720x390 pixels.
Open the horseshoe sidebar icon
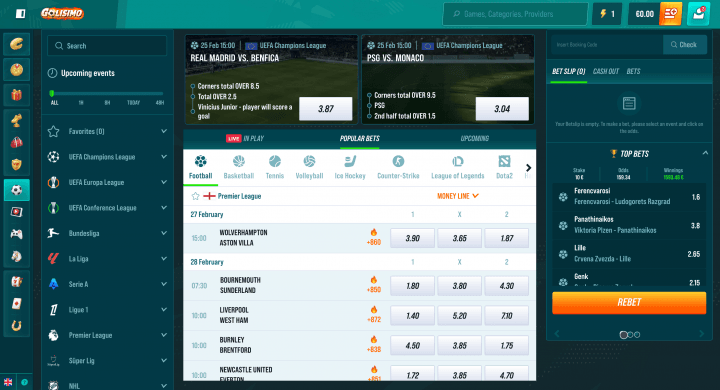click(17, 326)
